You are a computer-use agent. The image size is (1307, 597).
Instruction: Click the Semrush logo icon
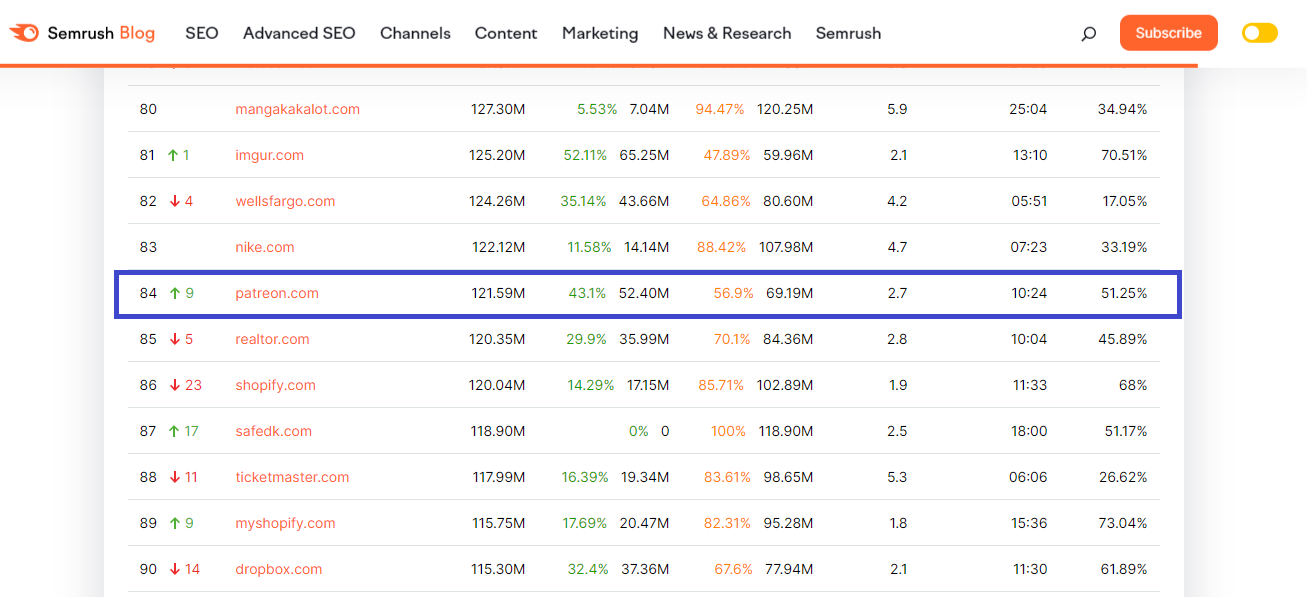coord(25,32)
